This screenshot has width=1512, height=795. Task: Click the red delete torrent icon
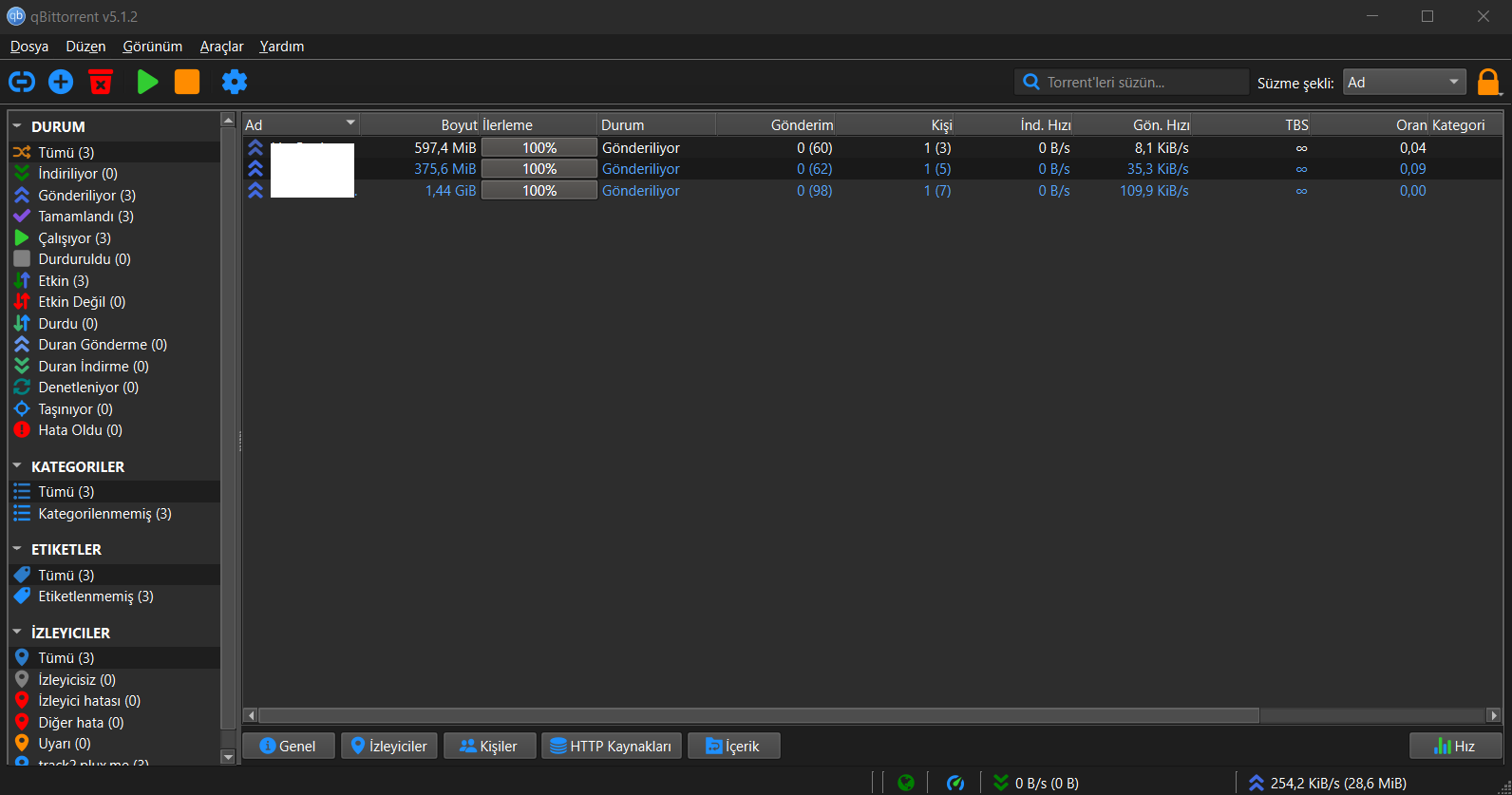[101, 83]
